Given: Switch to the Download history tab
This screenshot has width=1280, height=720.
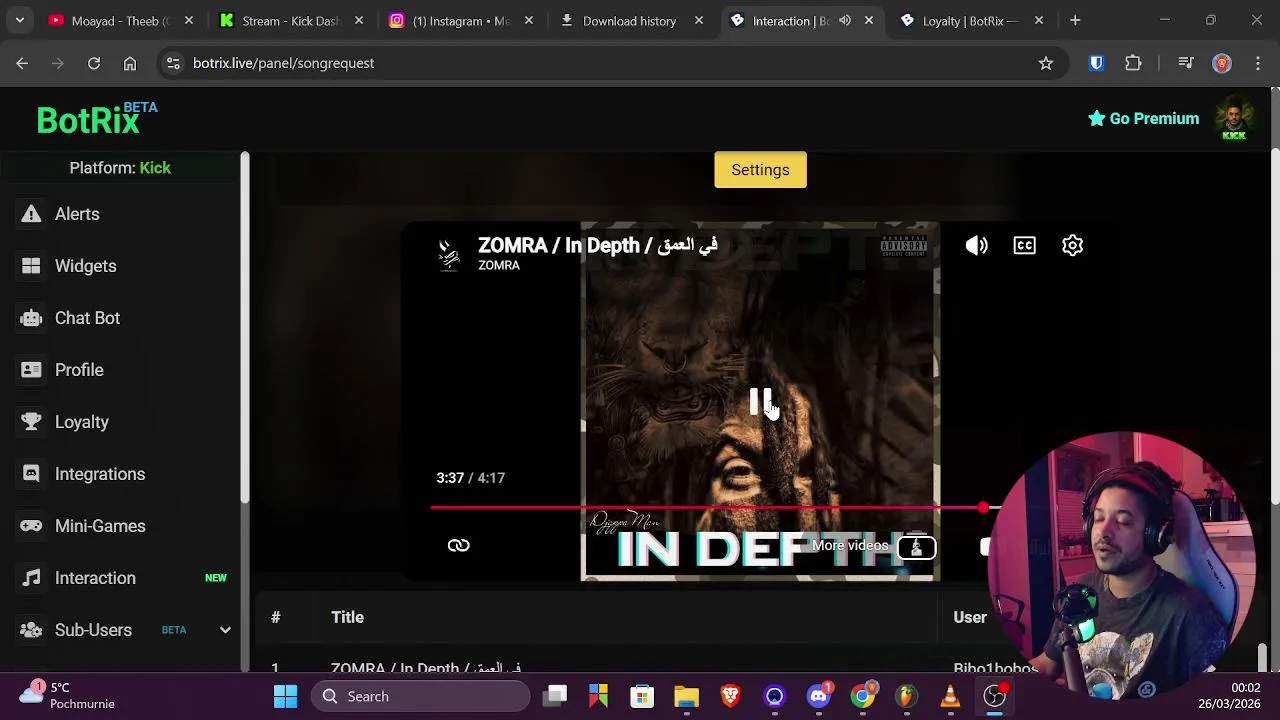Looking at the screenshot, I should tap(630, 20).
